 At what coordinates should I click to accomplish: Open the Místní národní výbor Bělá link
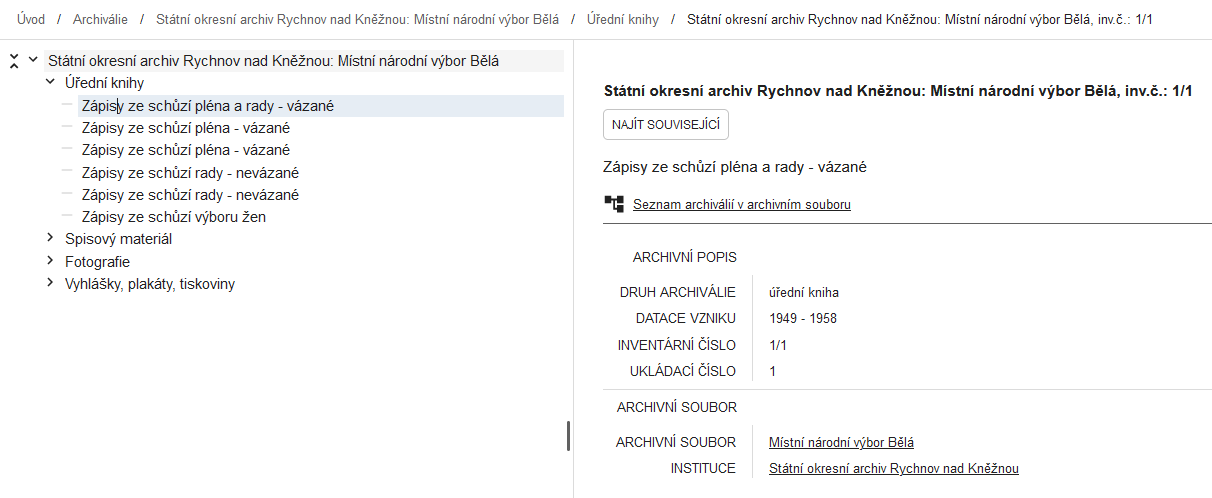click(840, 442)
